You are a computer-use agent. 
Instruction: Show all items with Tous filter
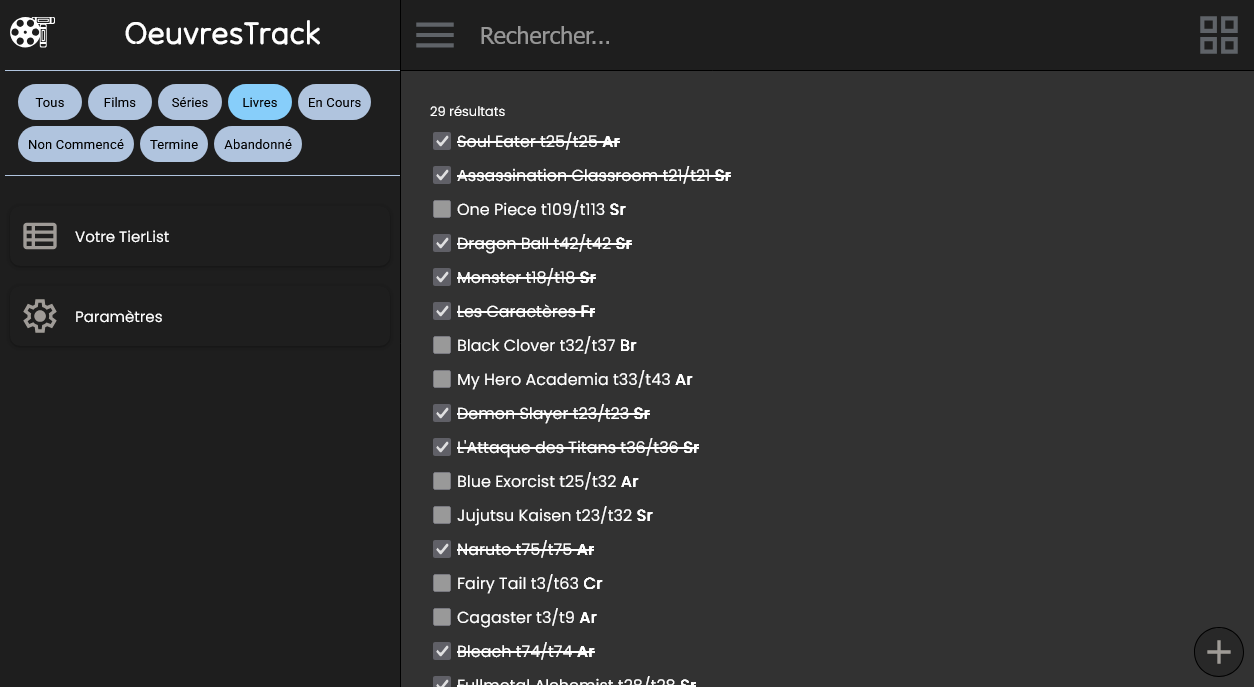[50, 102]
